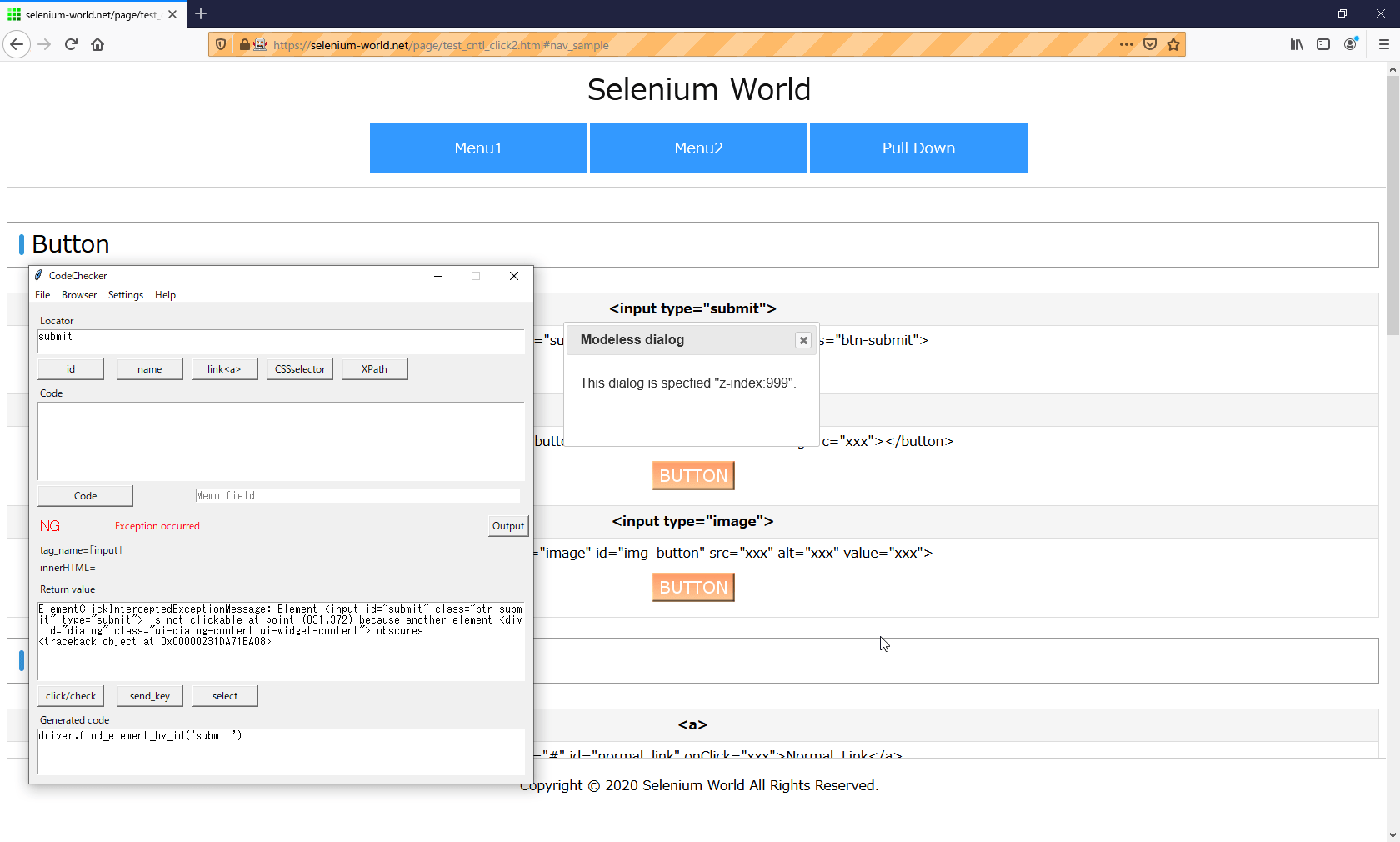This screenshot has height=842, width=1400.
Task: Open the Pull Down navigation menu
Action: pos(917,148)
